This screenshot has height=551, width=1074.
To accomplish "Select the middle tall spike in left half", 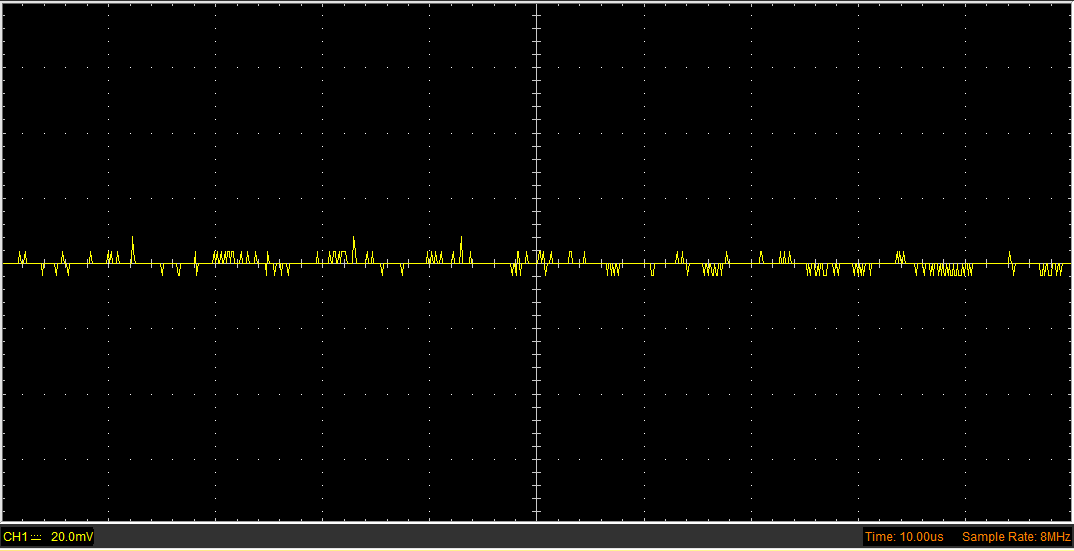I will click(x=354, y=240).
